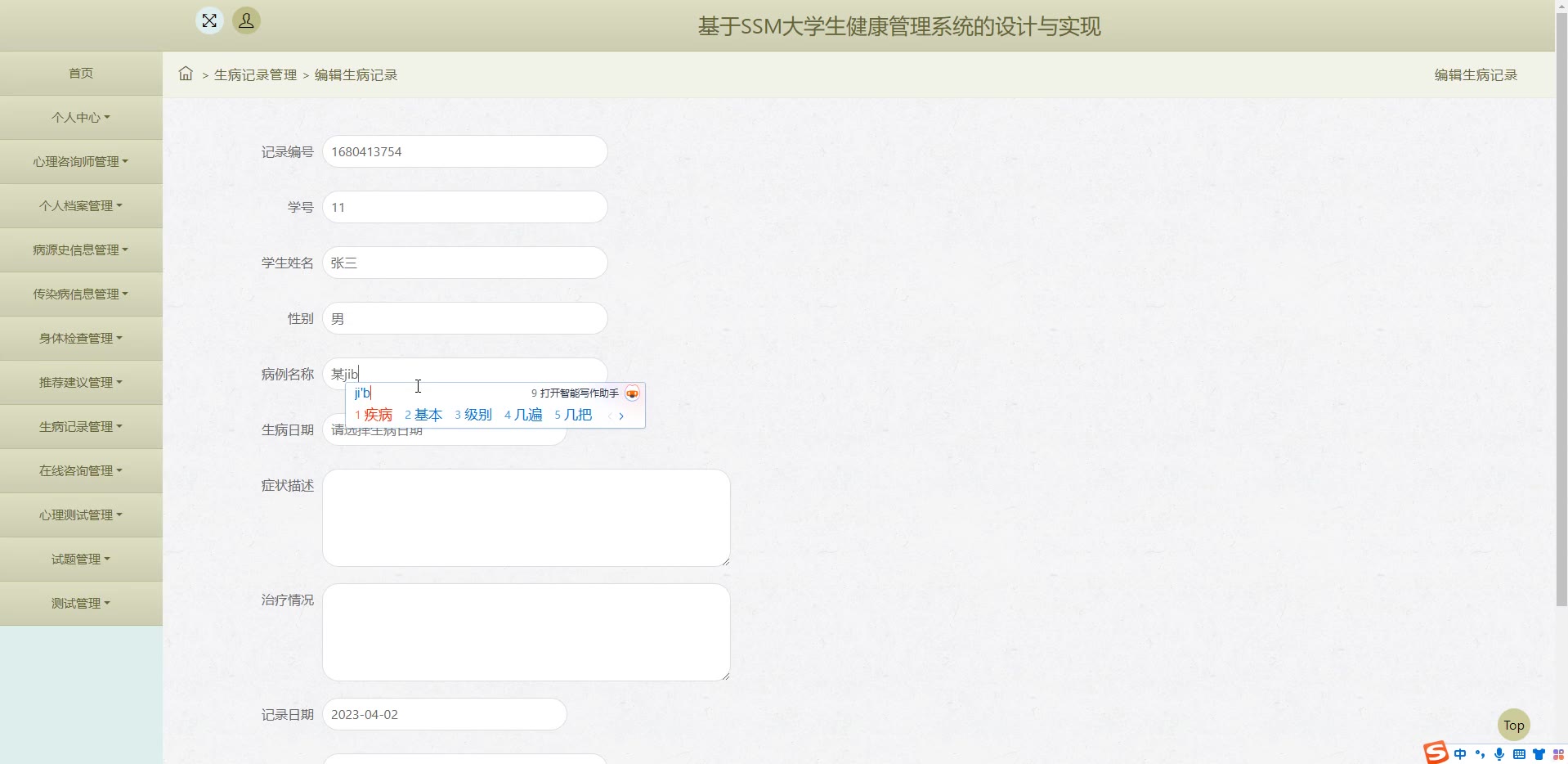Open the 试题管理 sidebar item
Image resolution: width=1568 pixels, height=764 pixels.
(x=81, y=559)
